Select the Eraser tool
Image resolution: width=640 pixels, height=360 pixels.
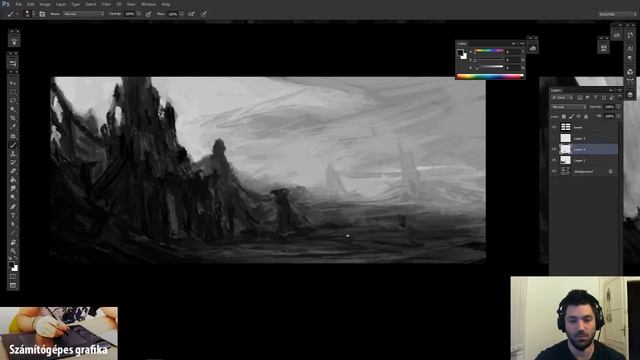[13, 171]
